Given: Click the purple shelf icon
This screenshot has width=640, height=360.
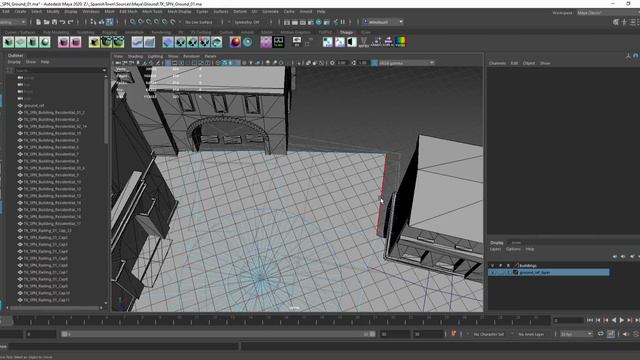Looking at the screenshot, I should coord(266,42).
